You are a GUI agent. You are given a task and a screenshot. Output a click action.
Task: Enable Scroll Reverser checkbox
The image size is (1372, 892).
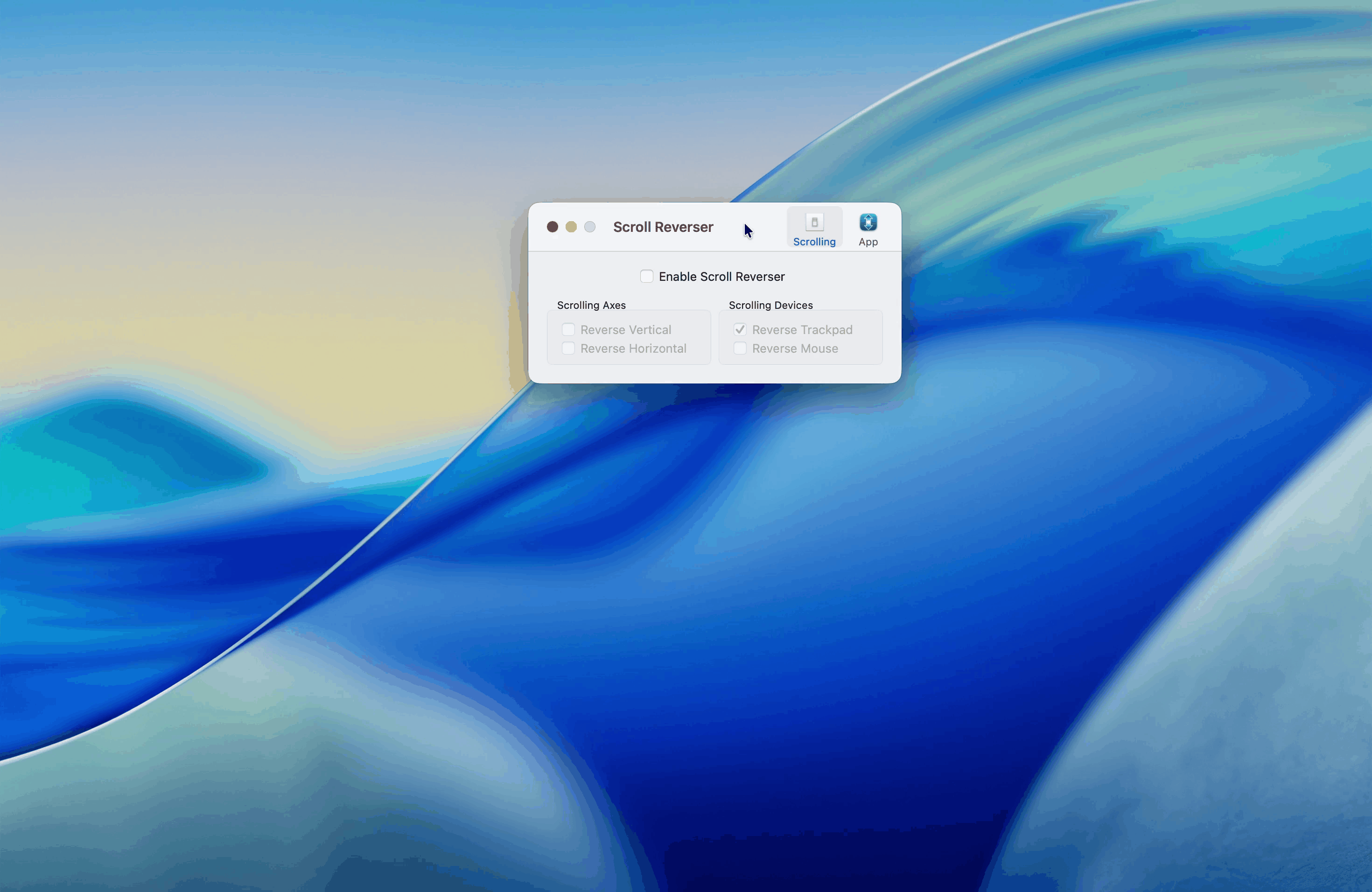pyautogui.click(x=646, y=277)
